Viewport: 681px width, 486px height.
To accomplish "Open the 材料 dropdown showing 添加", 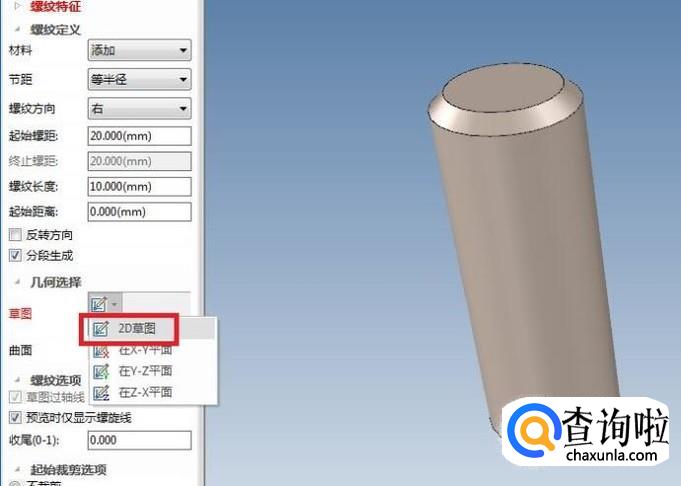I will pyautogui.click(x=139, y=50).
